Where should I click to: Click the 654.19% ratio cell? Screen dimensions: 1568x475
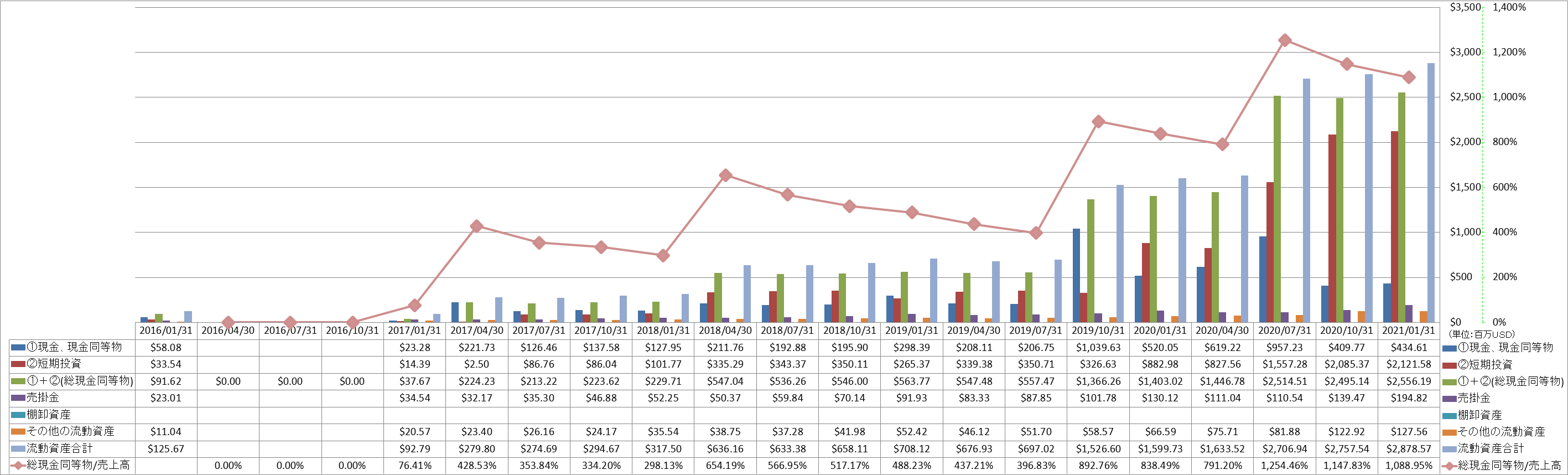click(725, 466)
